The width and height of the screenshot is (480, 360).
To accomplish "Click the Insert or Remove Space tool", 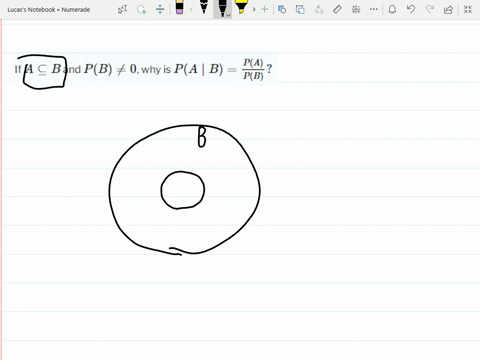I will click(160, 9).
